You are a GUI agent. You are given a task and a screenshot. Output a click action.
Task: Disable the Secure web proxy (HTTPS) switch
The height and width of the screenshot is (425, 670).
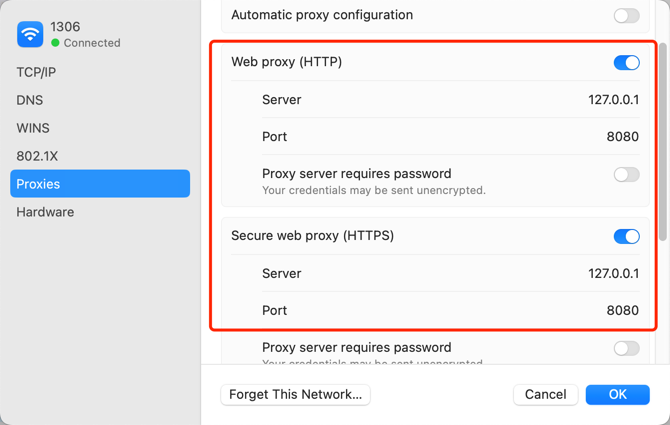tap(626, 236)
